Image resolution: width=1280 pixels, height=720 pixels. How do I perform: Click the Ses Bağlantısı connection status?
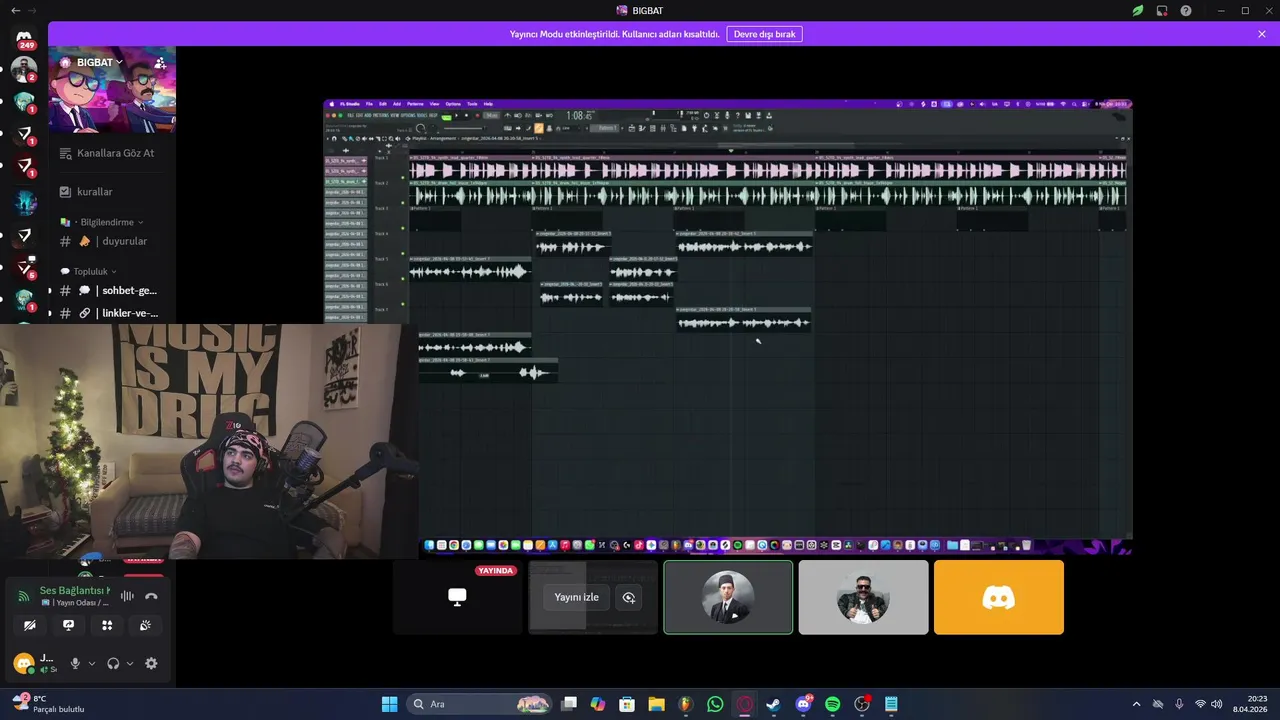[75, 590]
